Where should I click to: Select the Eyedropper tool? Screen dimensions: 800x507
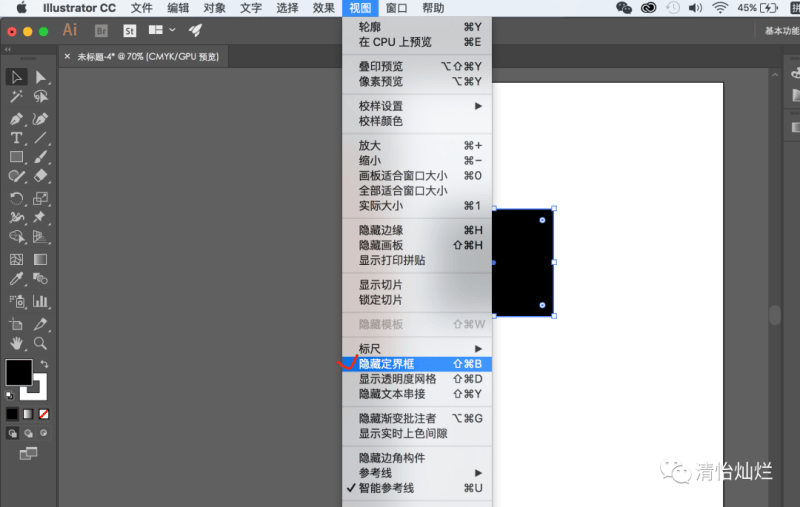pos(16,278)
